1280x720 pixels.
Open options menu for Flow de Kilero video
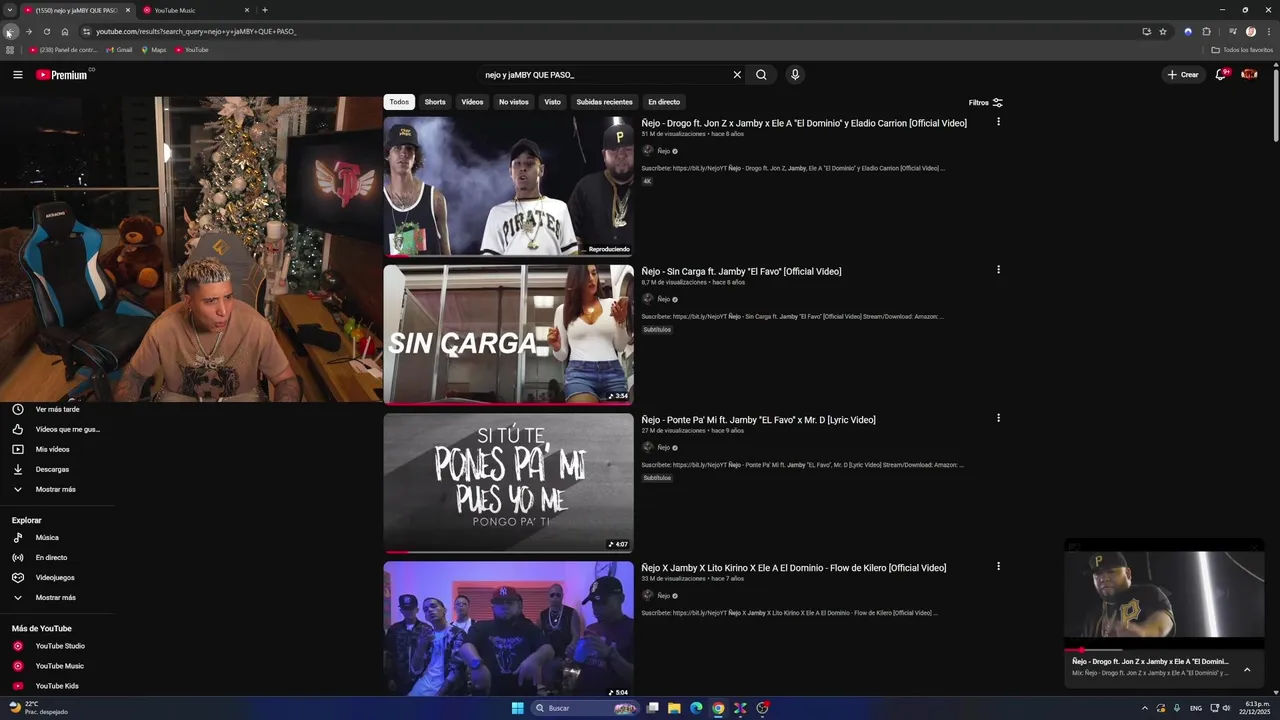tap(998, 566)
